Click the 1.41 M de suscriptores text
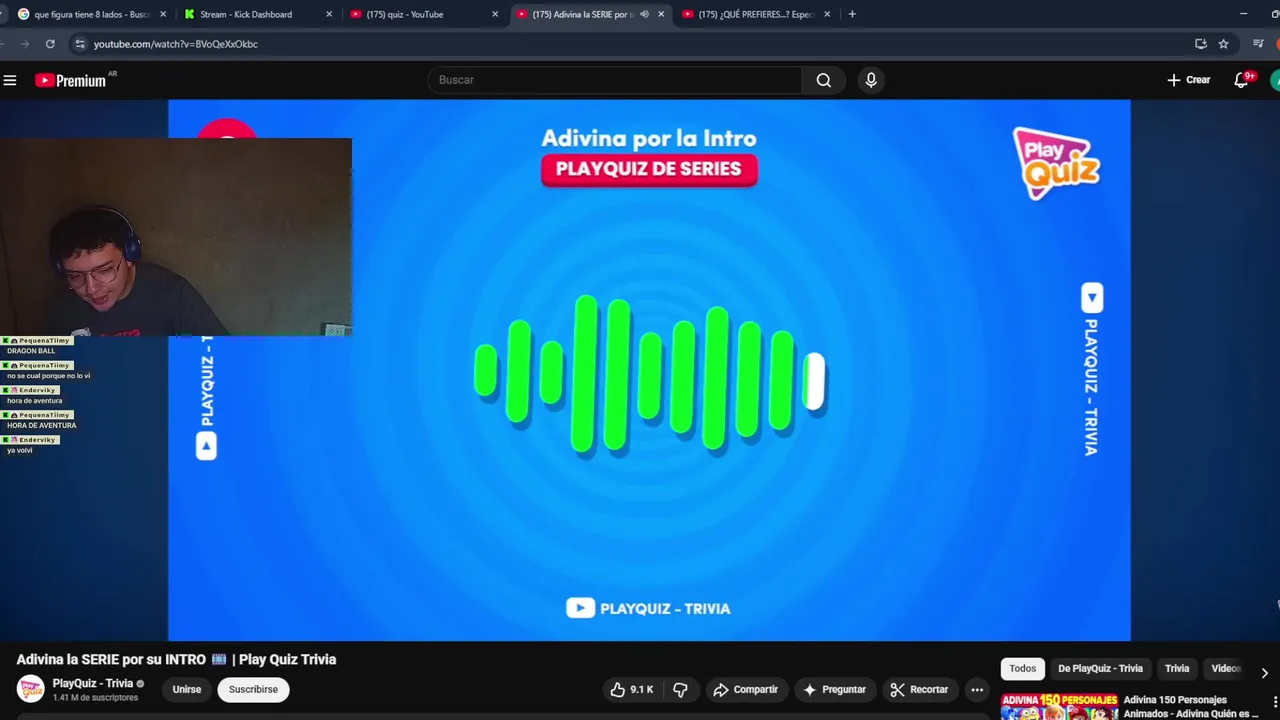Viewport: 1280px width, 720px height. 95,698
